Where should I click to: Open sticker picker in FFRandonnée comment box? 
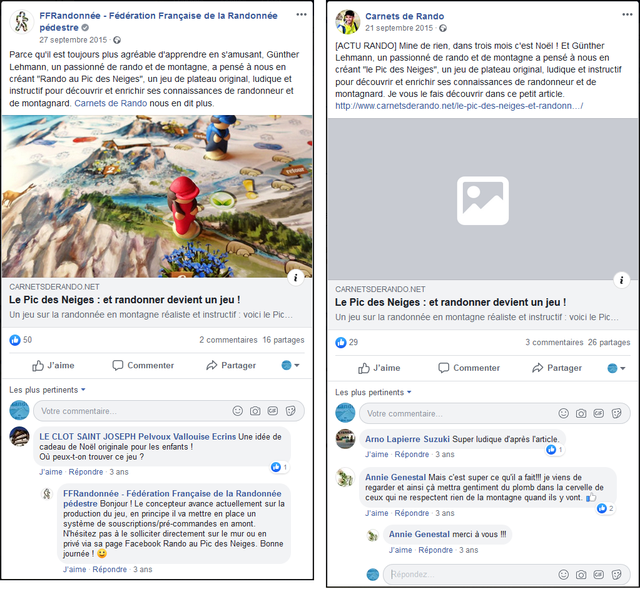(291, 411)
